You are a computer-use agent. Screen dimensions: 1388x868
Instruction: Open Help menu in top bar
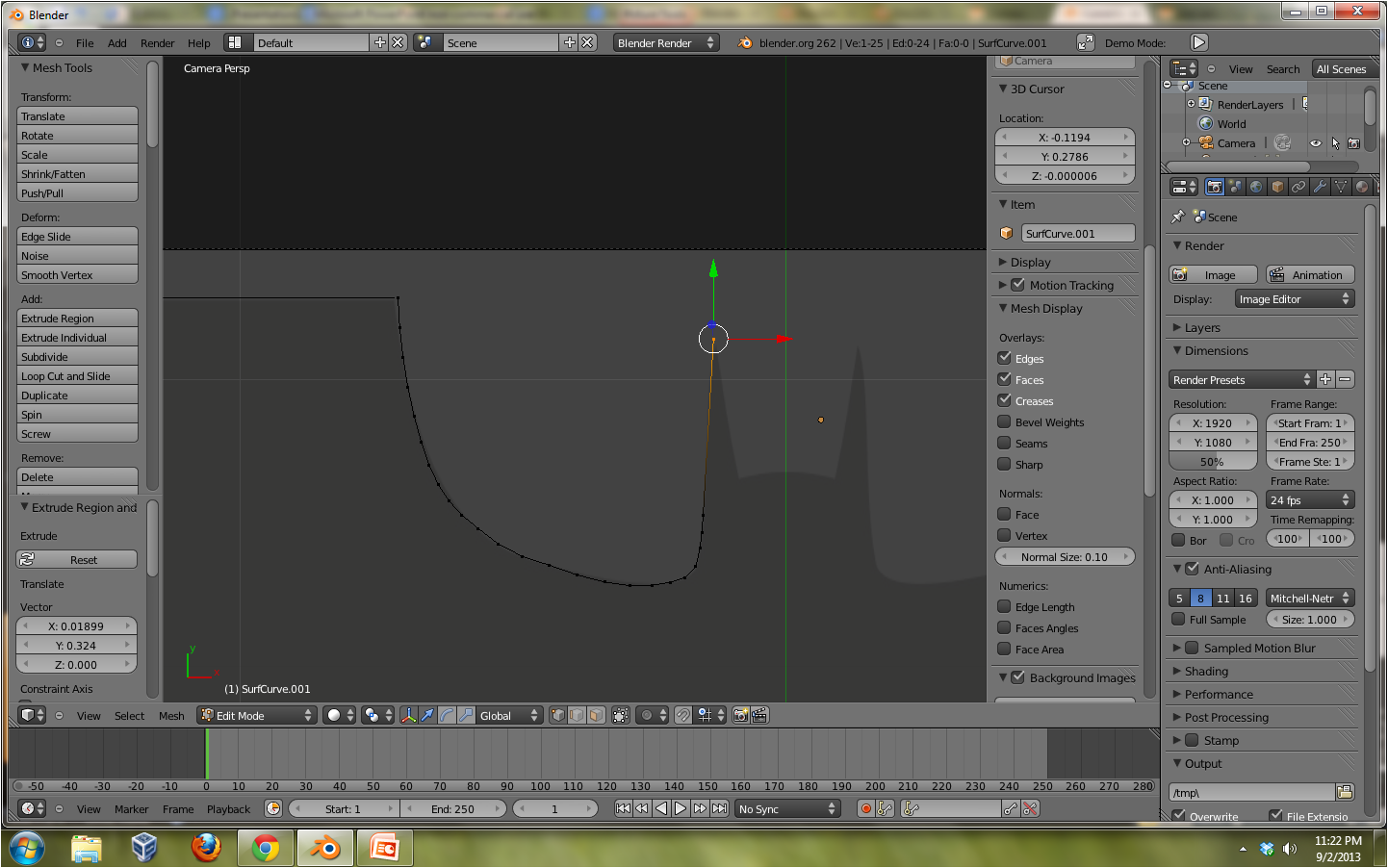coord(198,43)
